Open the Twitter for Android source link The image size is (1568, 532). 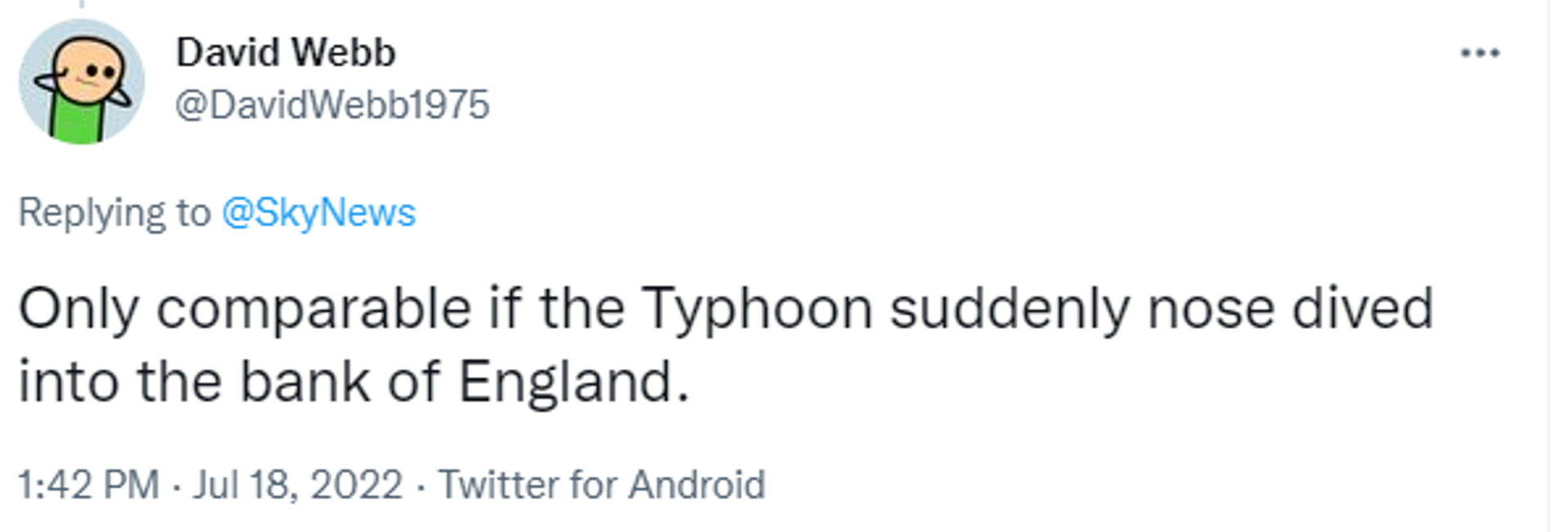coord(602,485)
